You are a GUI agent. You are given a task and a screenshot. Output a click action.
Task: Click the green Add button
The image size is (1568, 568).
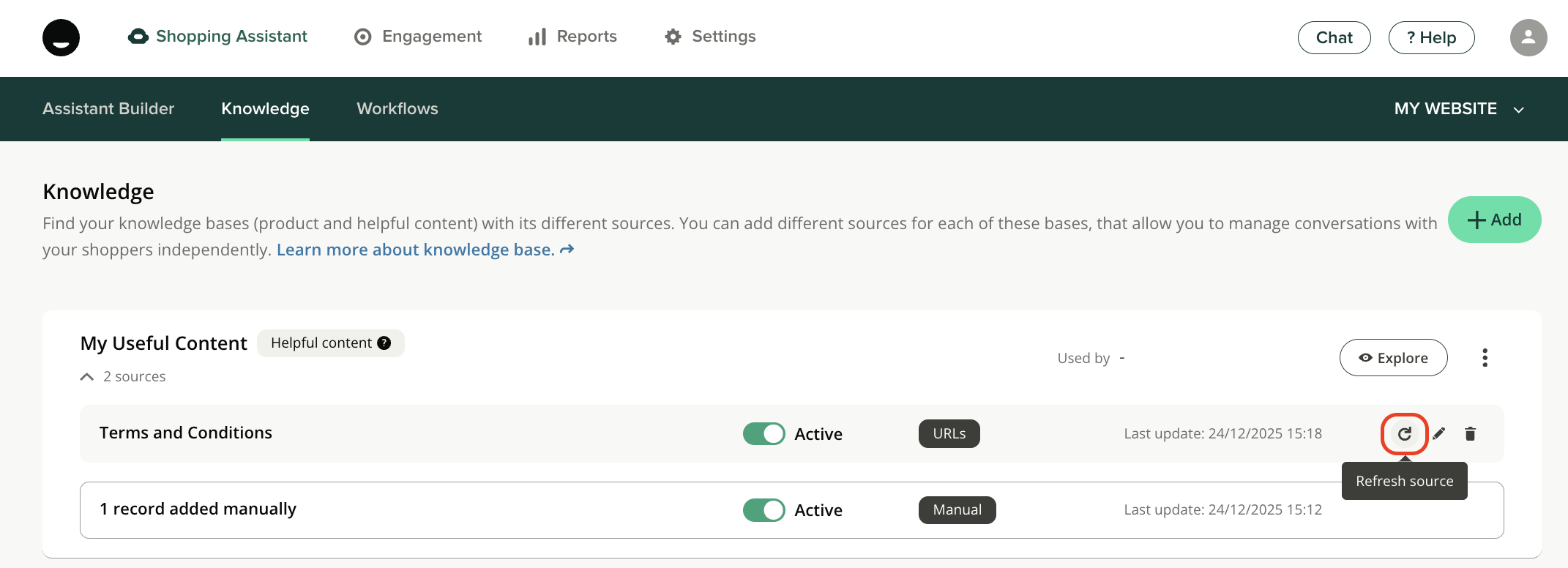coord(1494,220)
